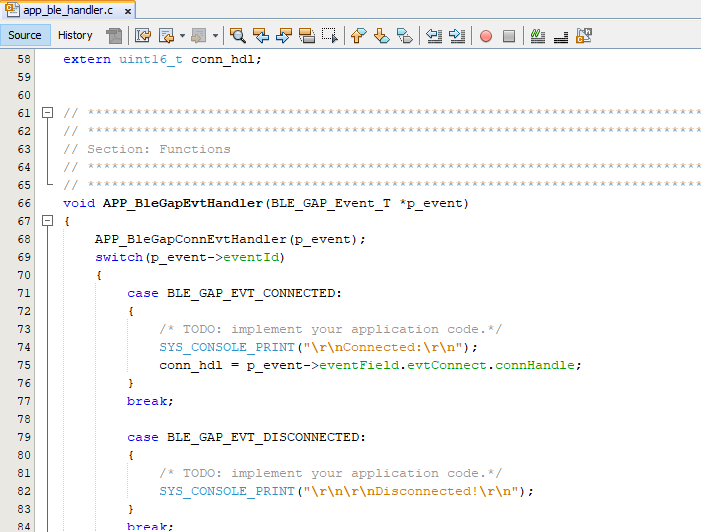Click the Find Selection magnifier icon
This screenshot has height=532, width=701.
click(x=238, y=36)
